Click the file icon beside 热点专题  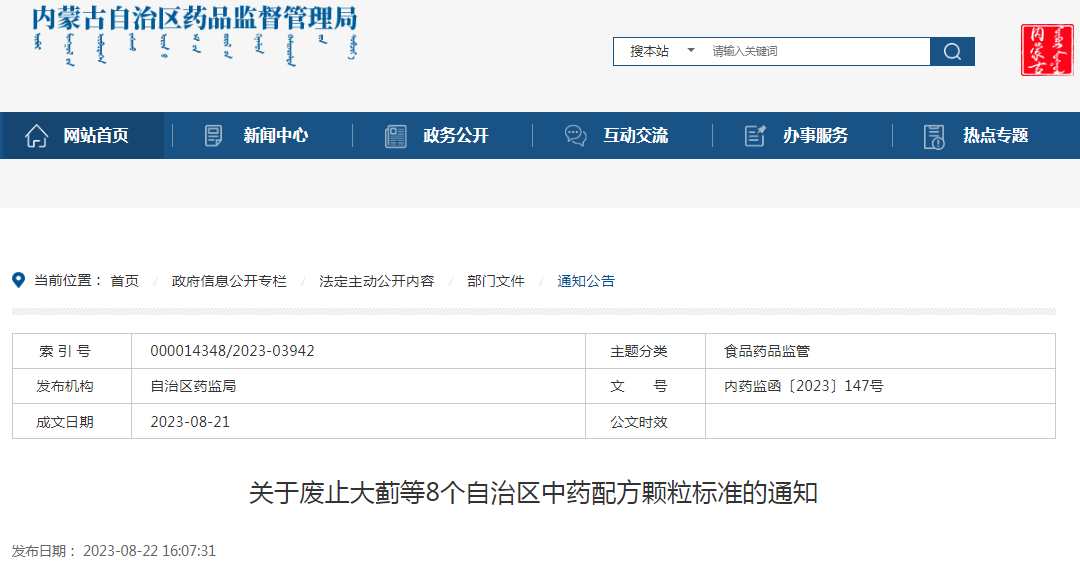click(934, 136)
